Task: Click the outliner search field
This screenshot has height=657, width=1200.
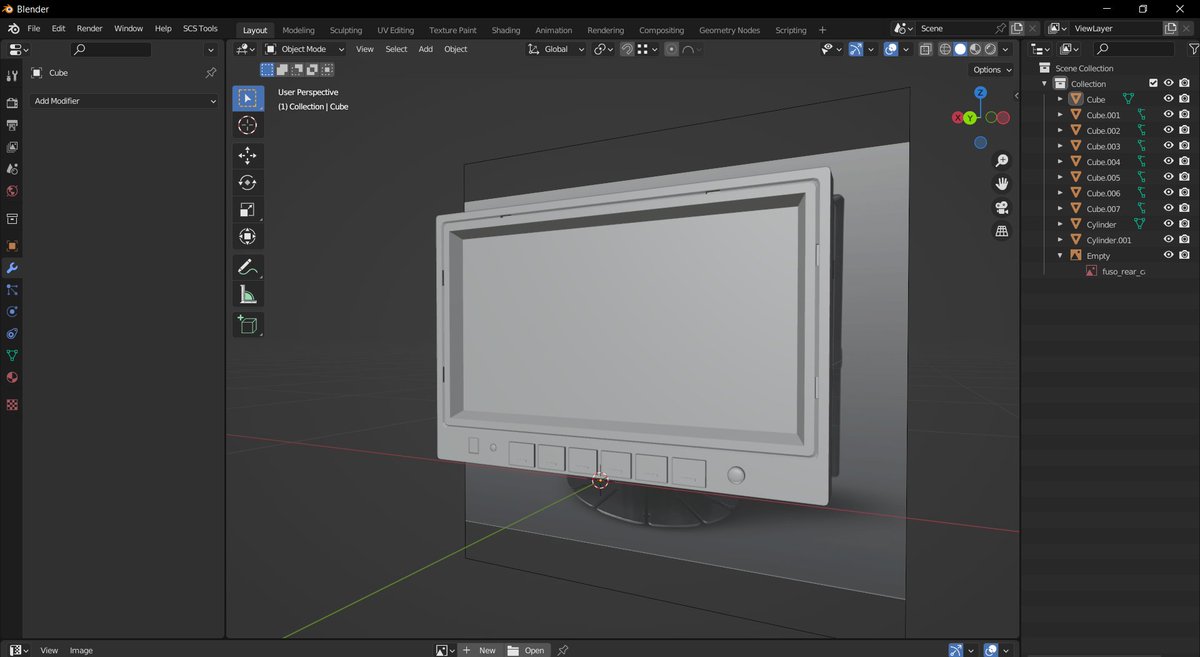Action: click(x=1133, y=49)
